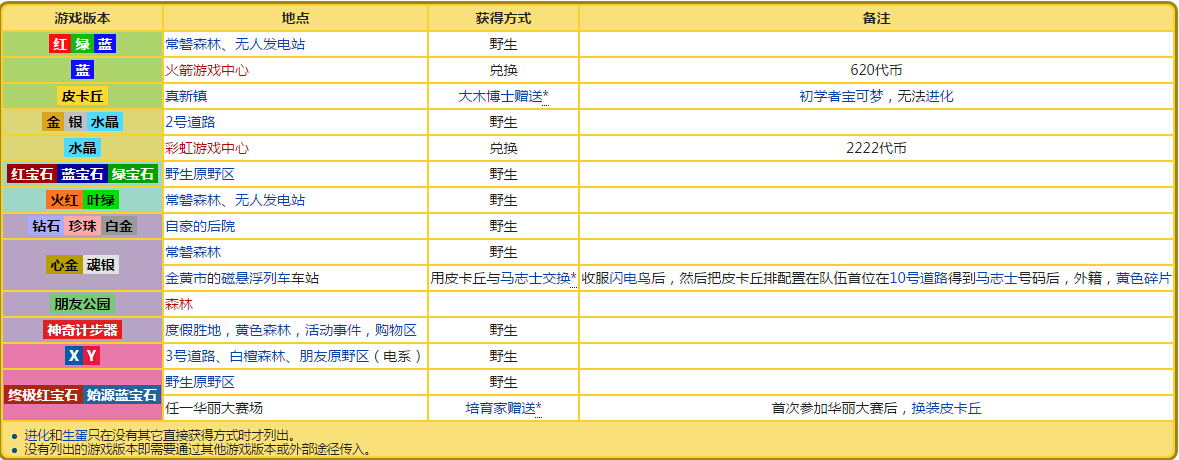This screenshot has width=1179, height=460.
Task: Select the 心金 version badge
Action: [x=64, y=265]
